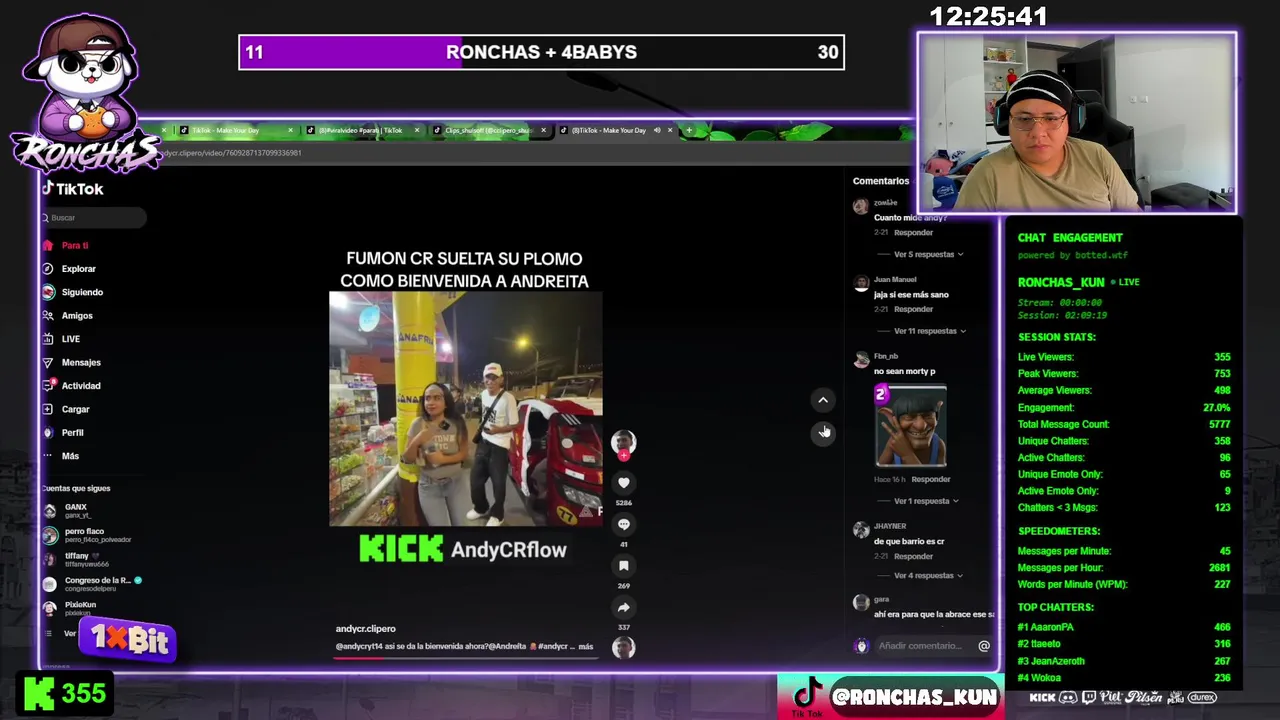
Task: Open the andycr.clipero creator profile link
Action: (x=365, y=629)
